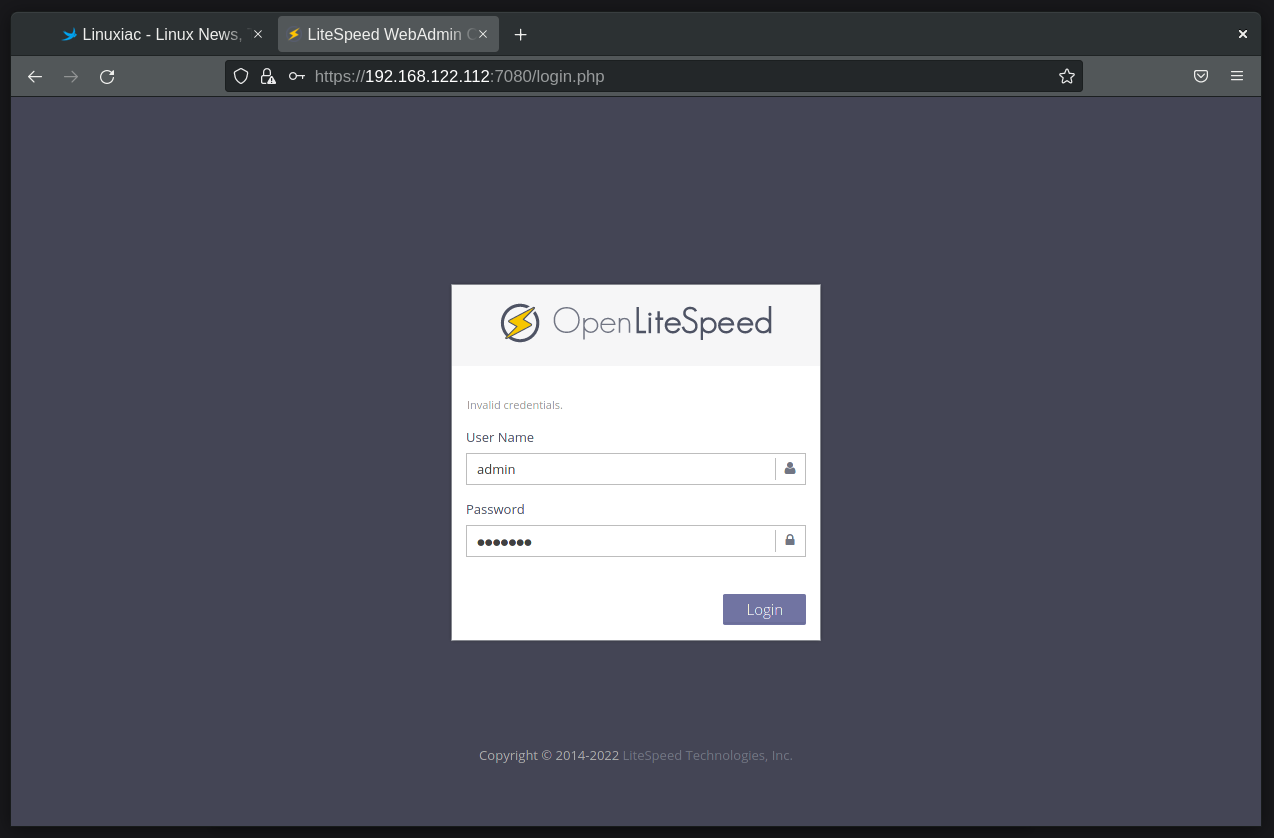The height and width of the screenshot is (838, 1274).
Task: Submit credentials with the Login button
Action: [764, 609]
